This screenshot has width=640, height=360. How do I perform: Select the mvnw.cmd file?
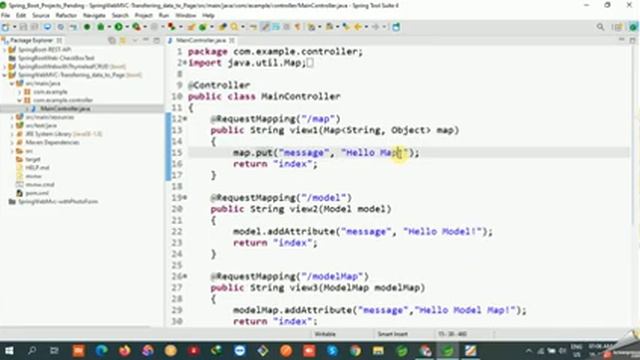(40, 184)
